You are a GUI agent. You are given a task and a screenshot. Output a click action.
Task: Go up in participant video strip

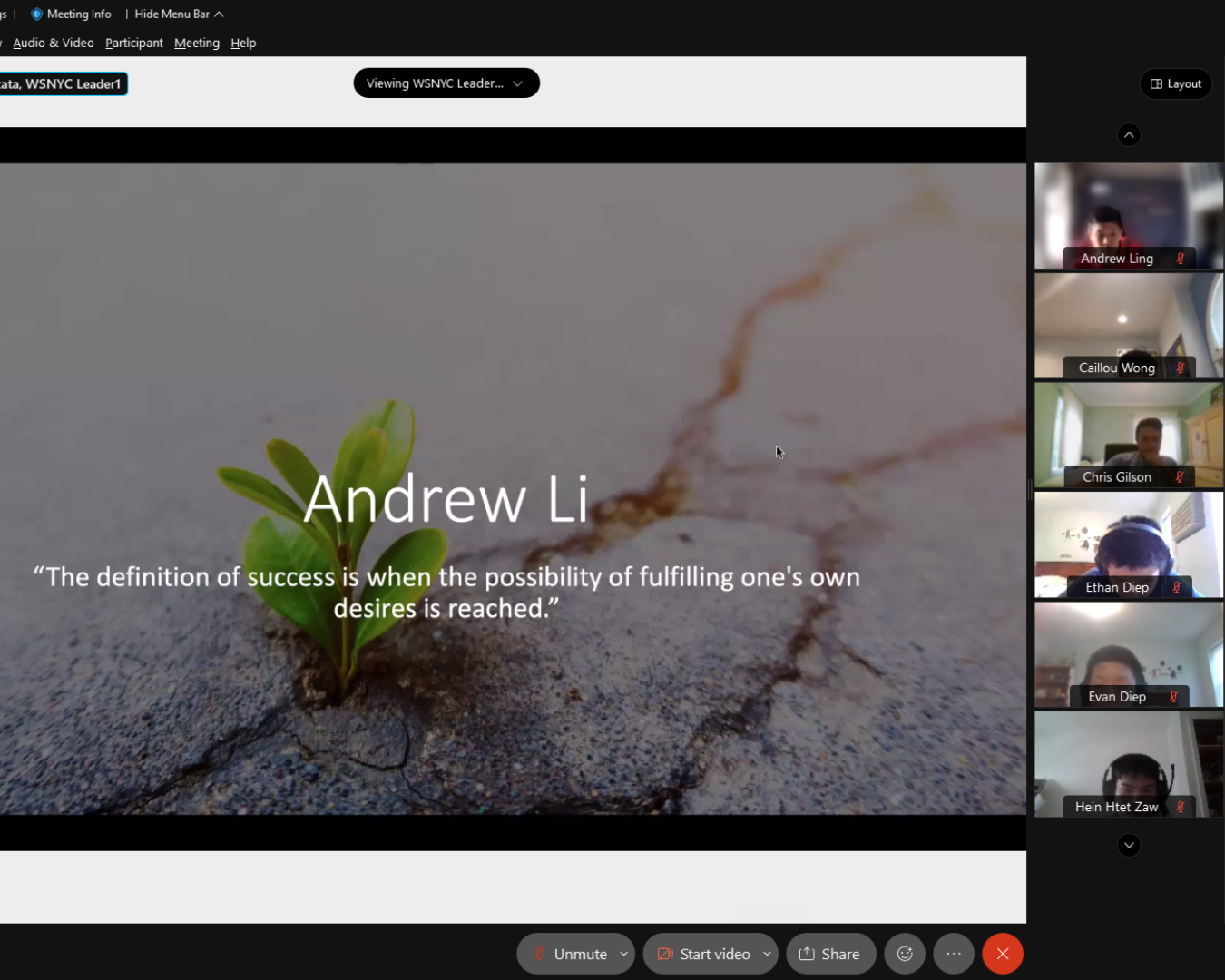(1129, 134)
